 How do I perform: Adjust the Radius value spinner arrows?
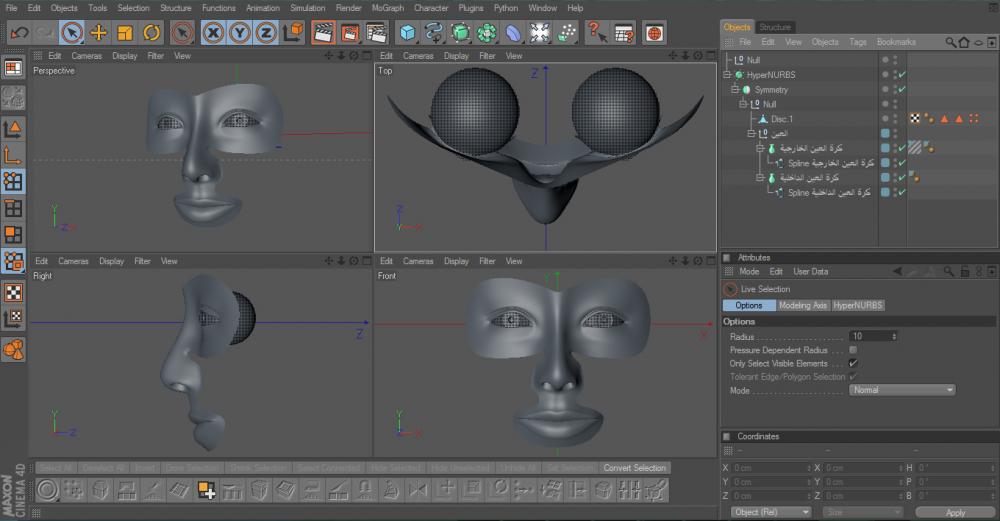point(895,337)
